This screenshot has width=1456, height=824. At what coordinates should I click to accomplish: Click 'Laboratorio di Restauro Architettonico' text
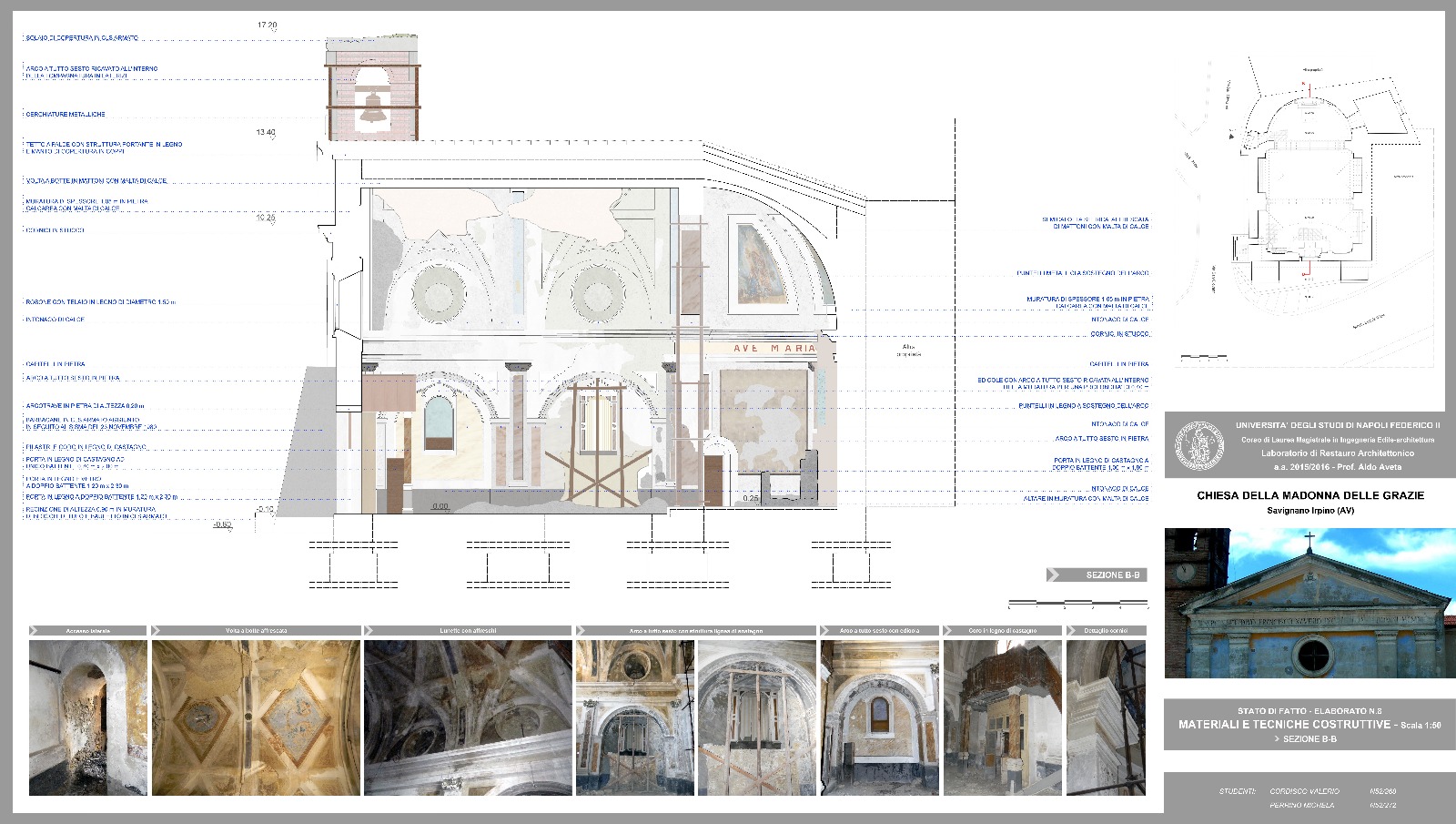click(x=1338, y=453)
